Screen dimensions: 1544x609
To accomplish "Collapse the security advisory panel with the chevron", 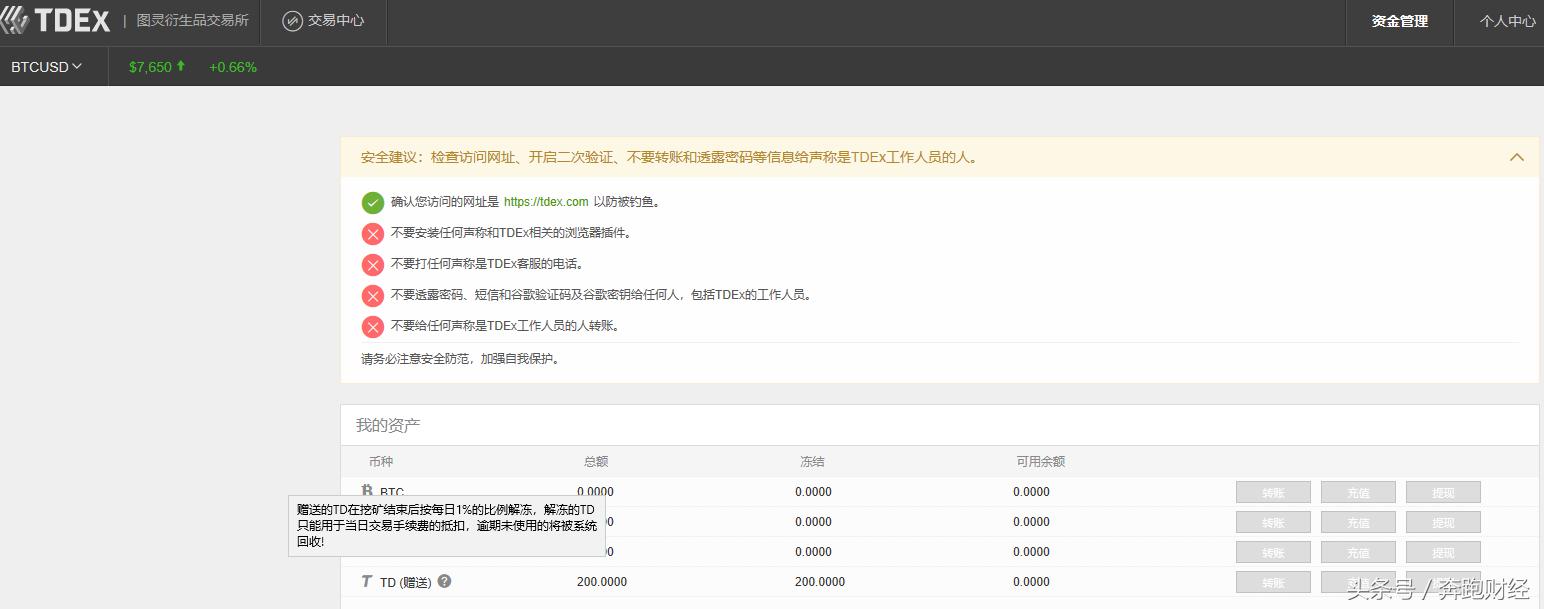I will [1517, 157].
